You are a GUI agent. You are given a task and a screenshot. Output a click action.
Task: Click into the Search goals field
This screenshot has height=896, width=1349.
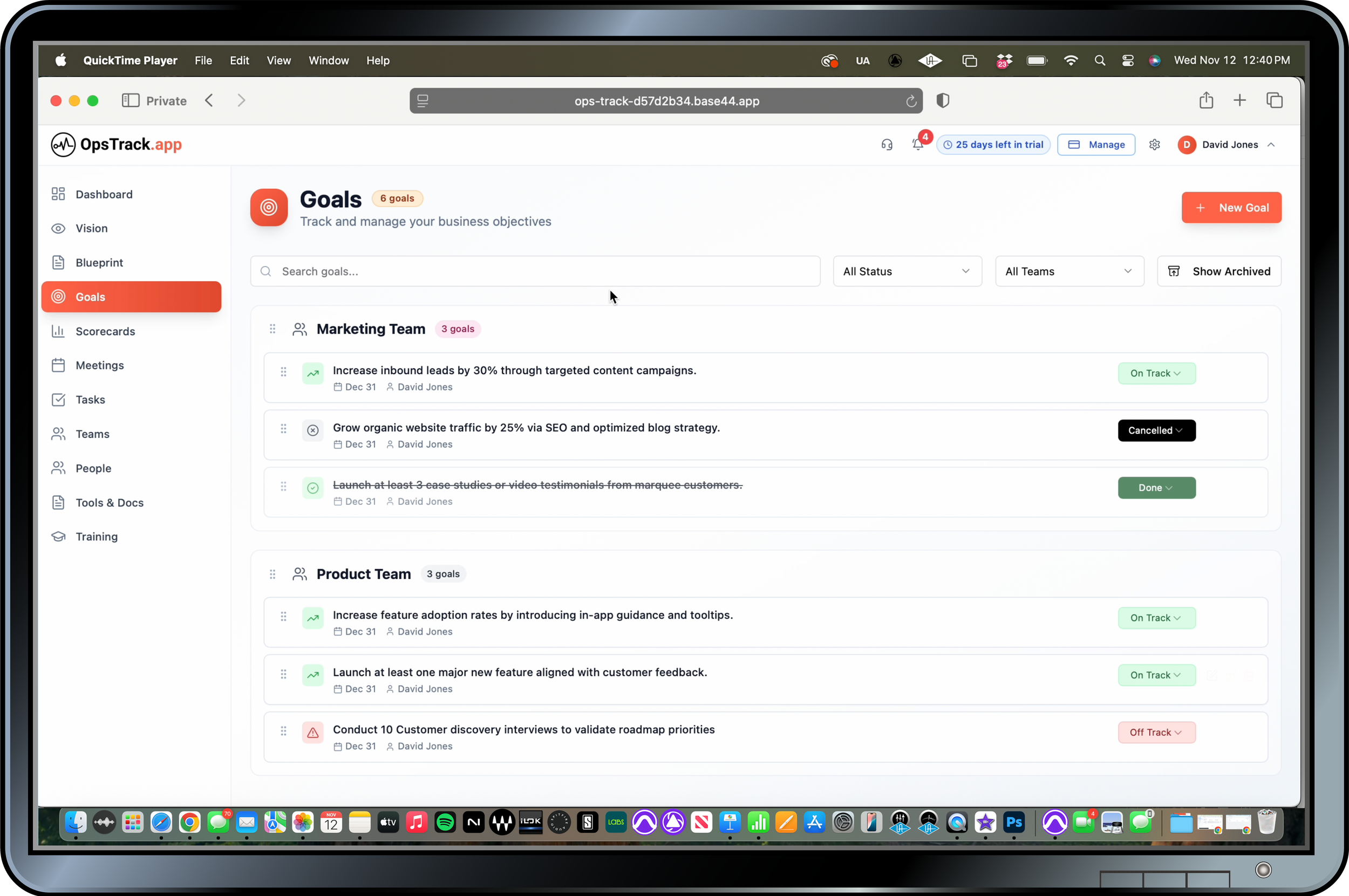point(534,271)
